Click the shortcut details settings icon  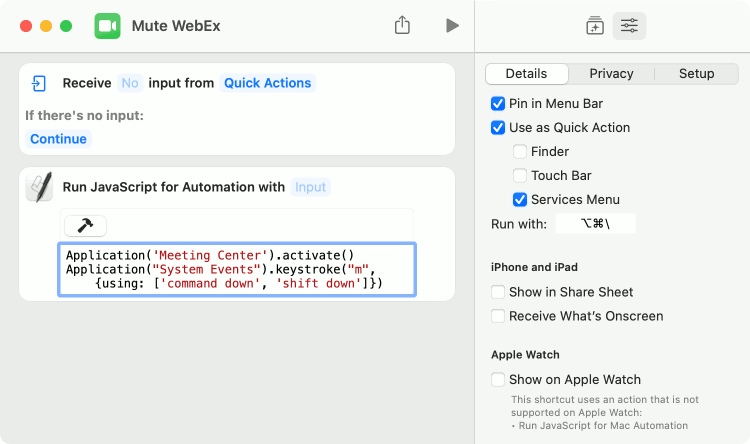pyautogui.click(x=629, y=26)
